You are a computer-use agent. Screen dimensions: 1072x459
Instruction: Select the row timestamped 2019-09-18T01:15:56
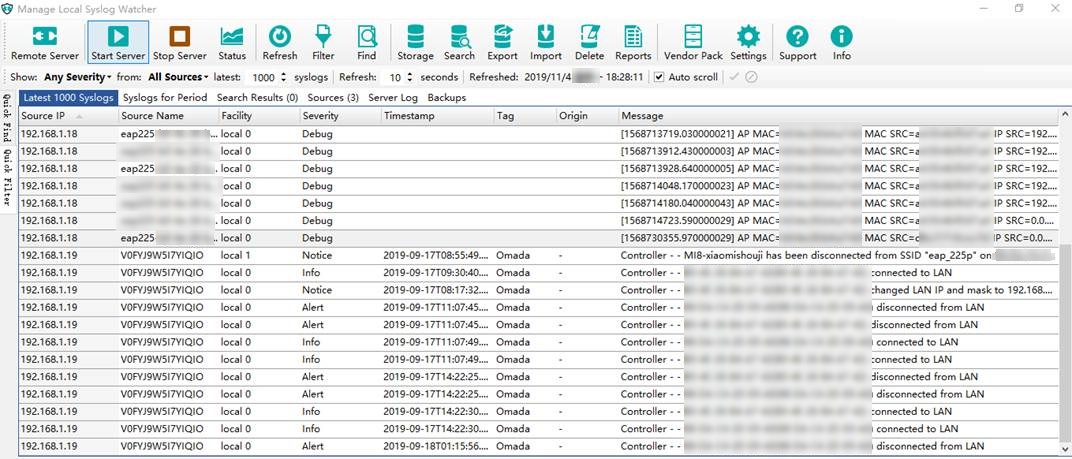539,446
